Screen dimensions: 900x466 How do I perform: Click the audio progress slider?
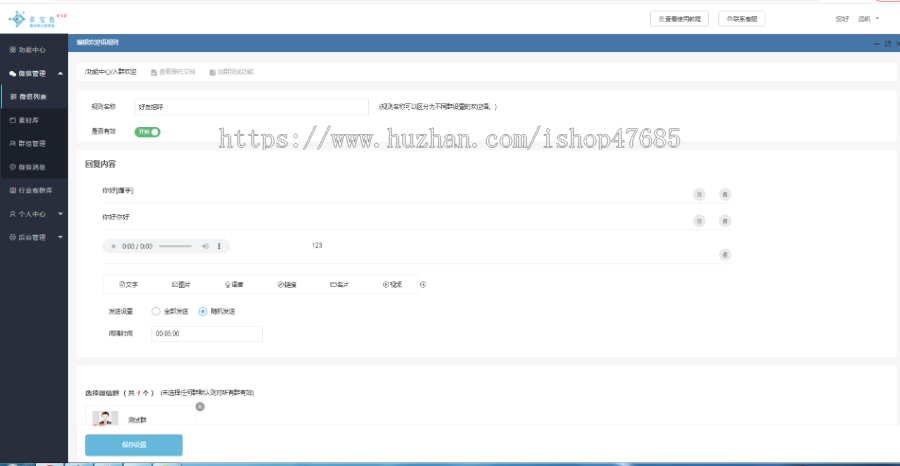click(175, 246)
